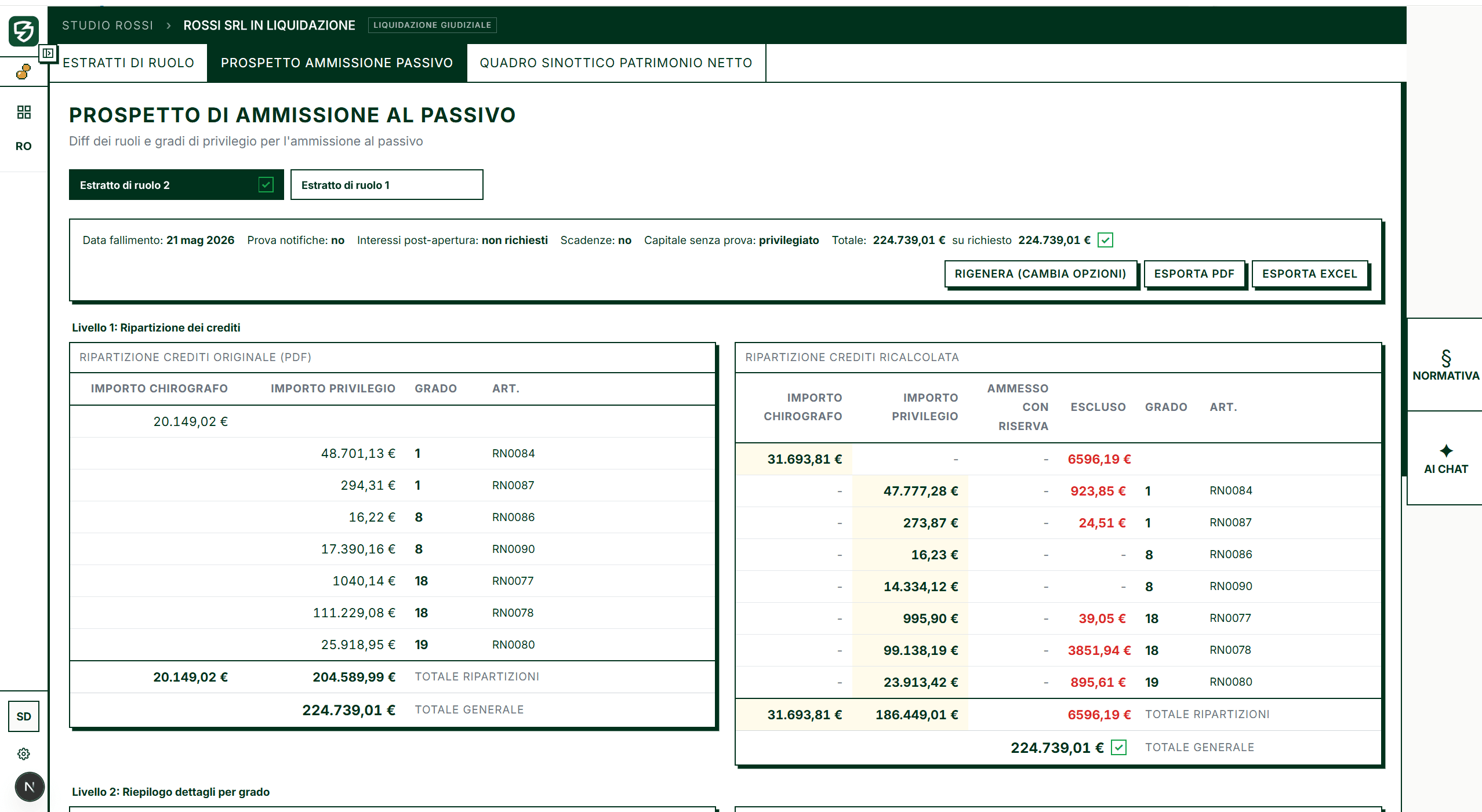Click original chirografo amount 20.149,02 € first row

(190, 421)
